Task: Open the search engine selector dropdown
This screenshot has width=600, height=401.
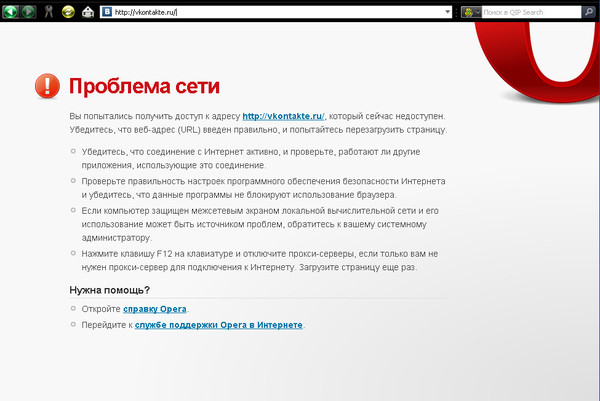Action: point(471,12)
